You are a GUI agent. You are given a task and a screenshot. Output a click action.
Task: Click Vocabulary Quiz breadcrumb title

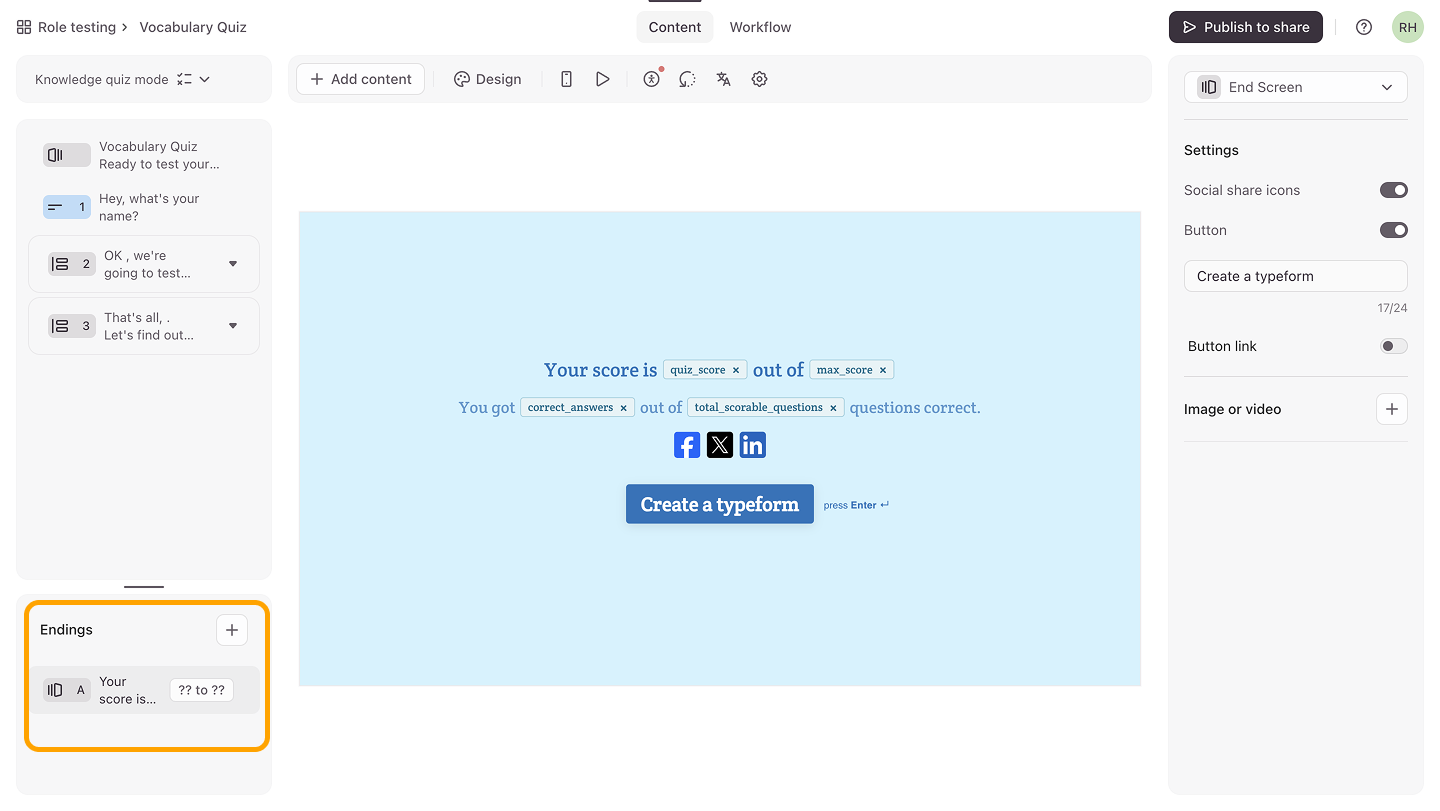[193, 27]
